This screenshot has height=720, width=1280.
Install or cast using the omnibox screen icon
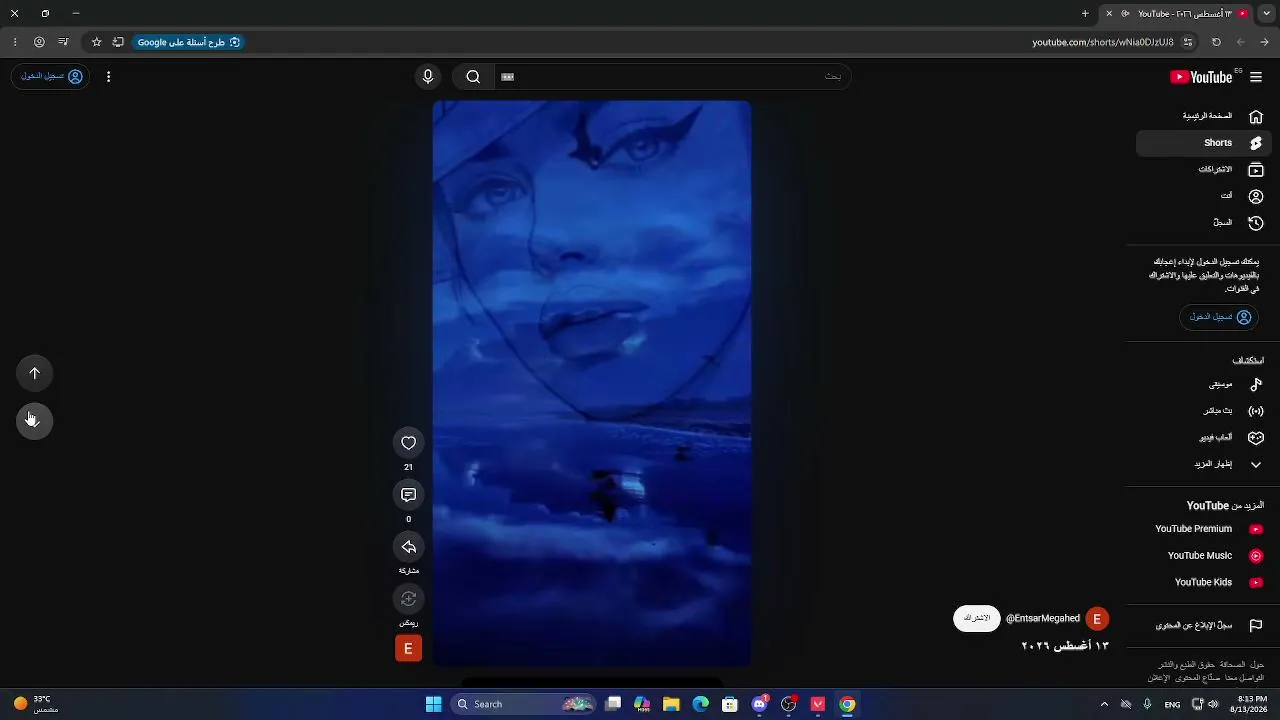click(x=118, y=42)
